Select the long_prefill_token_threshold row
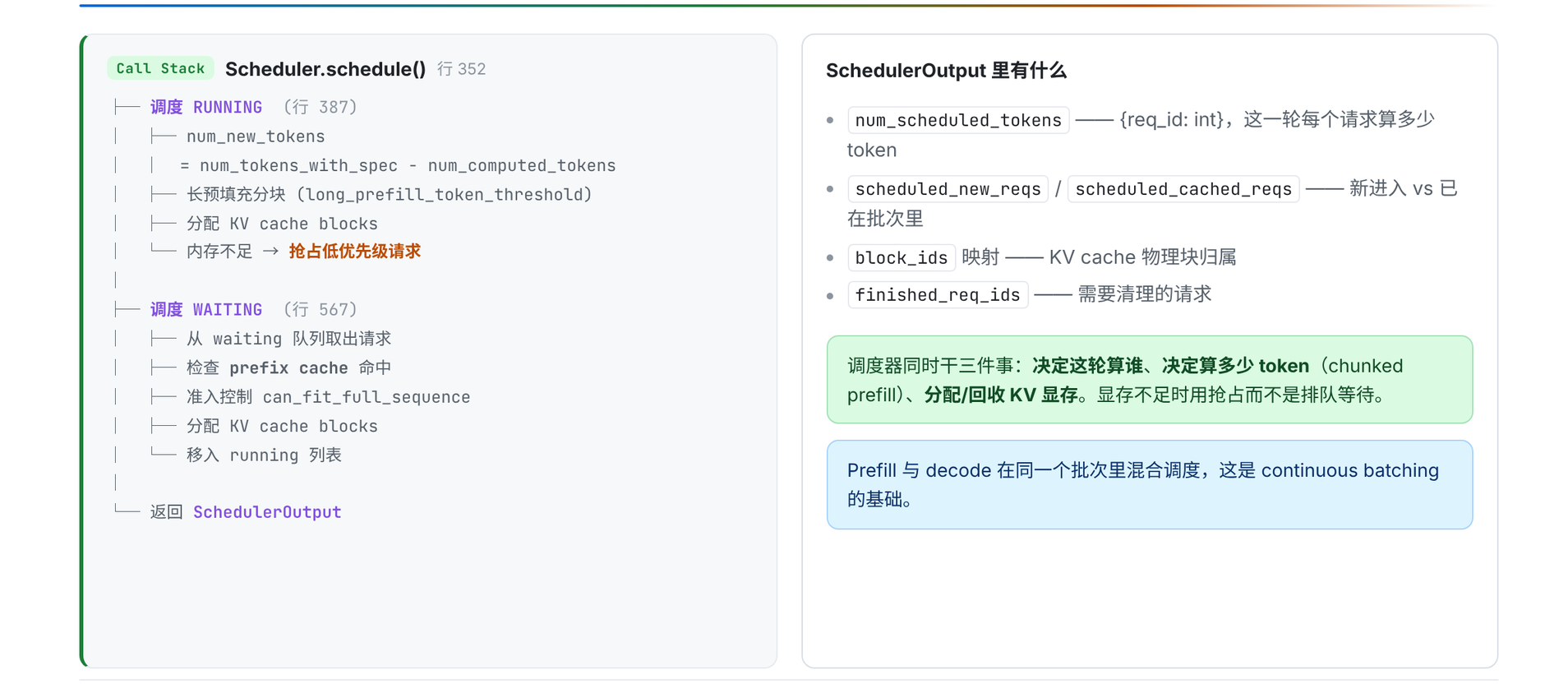This screenshot has width=1568, height=684. (389, 194)
